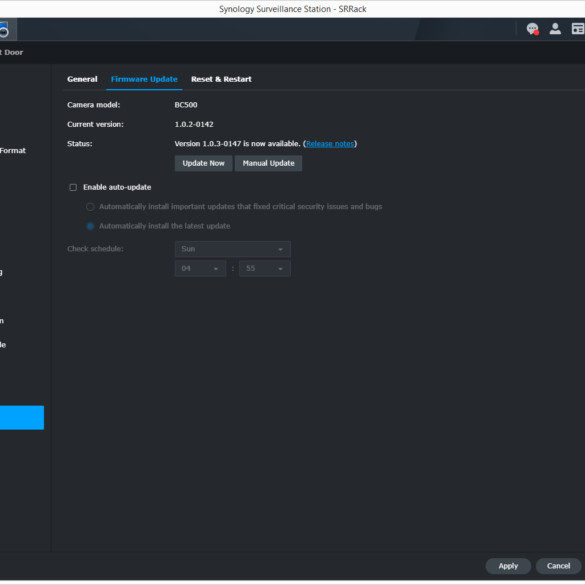This screenshot has height=585, width=585.
Task: Switch to the General tab
Action: [82, 79]
